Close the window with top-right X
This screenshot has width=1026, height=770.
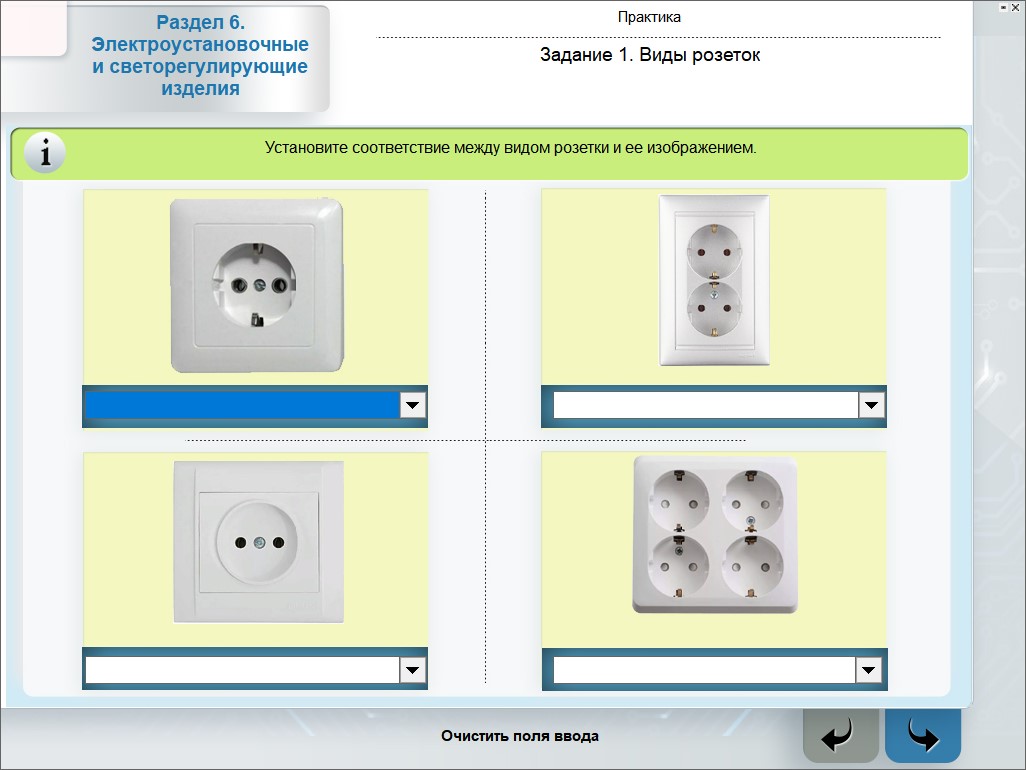[1015, 7]
